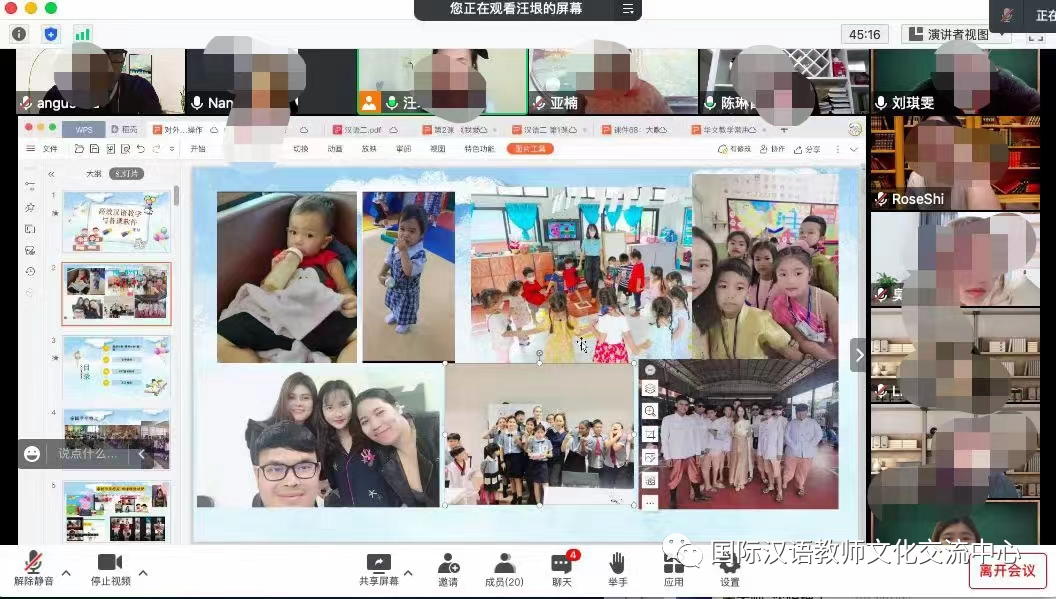The width and height of the screenshot is (1056, 599).
Task: Open the 聊天 chat panel
Action: (562, 569)
